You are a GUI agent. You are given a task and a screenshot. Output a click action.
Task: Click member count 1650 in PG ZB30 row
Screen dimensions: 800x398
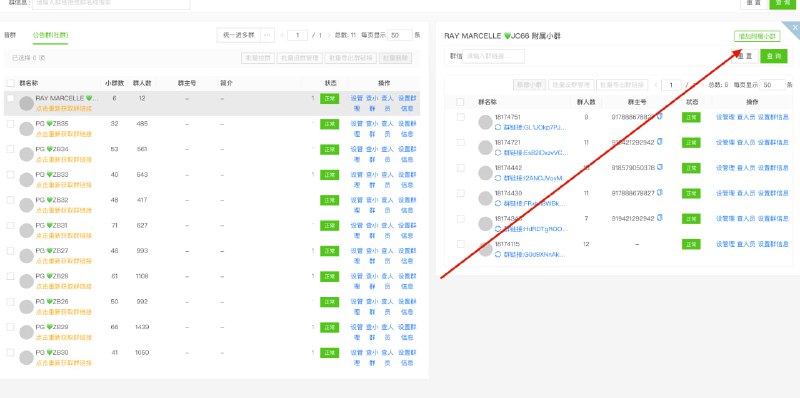142,353
